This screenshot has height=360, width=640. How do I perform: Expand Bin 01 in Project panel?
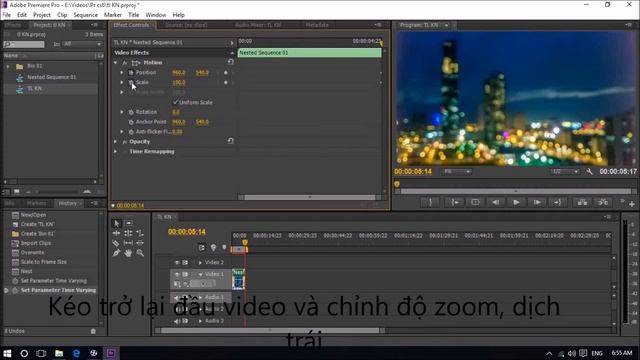(x=8, y=66)
